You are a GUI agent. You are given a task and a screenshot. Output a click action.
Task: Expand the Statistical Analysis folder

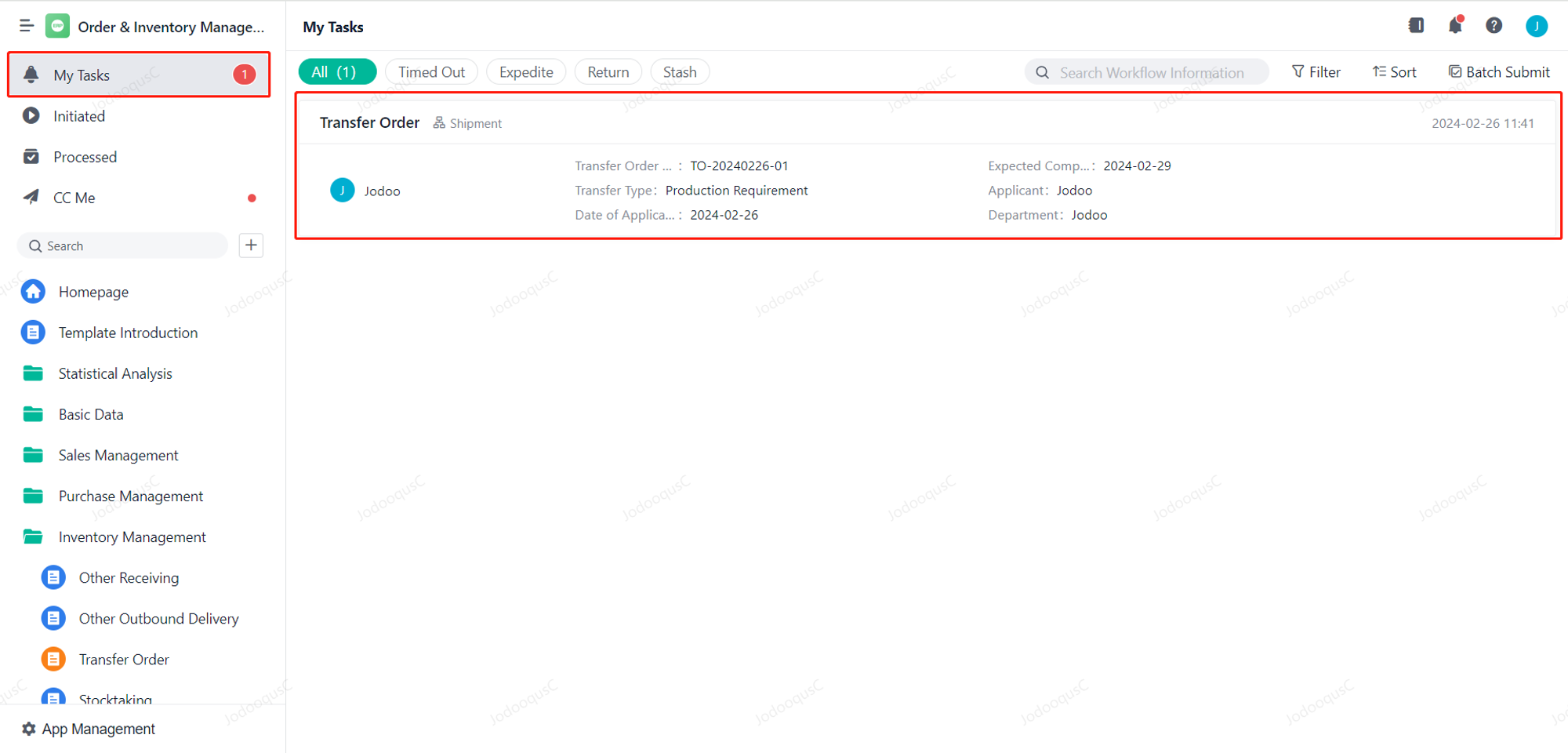114,373
